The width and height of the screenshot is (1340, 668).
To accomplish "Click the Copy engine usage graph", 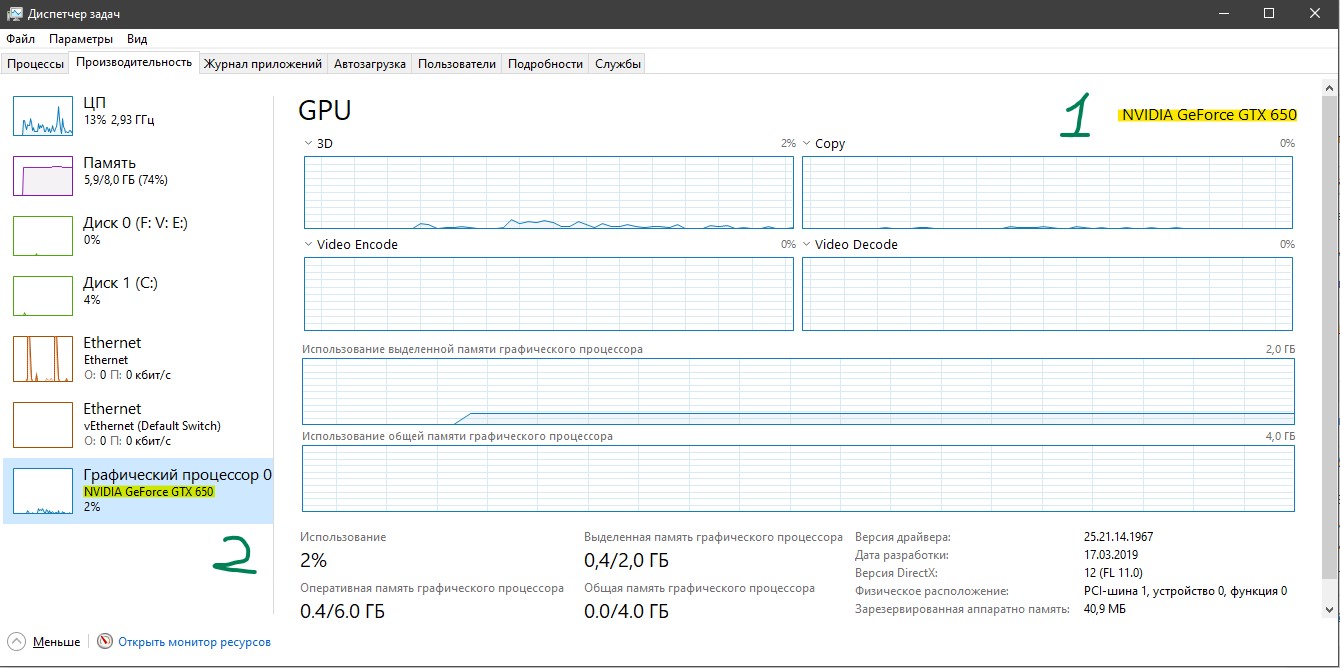I will pyautogui.click(x=1048, y=192).
